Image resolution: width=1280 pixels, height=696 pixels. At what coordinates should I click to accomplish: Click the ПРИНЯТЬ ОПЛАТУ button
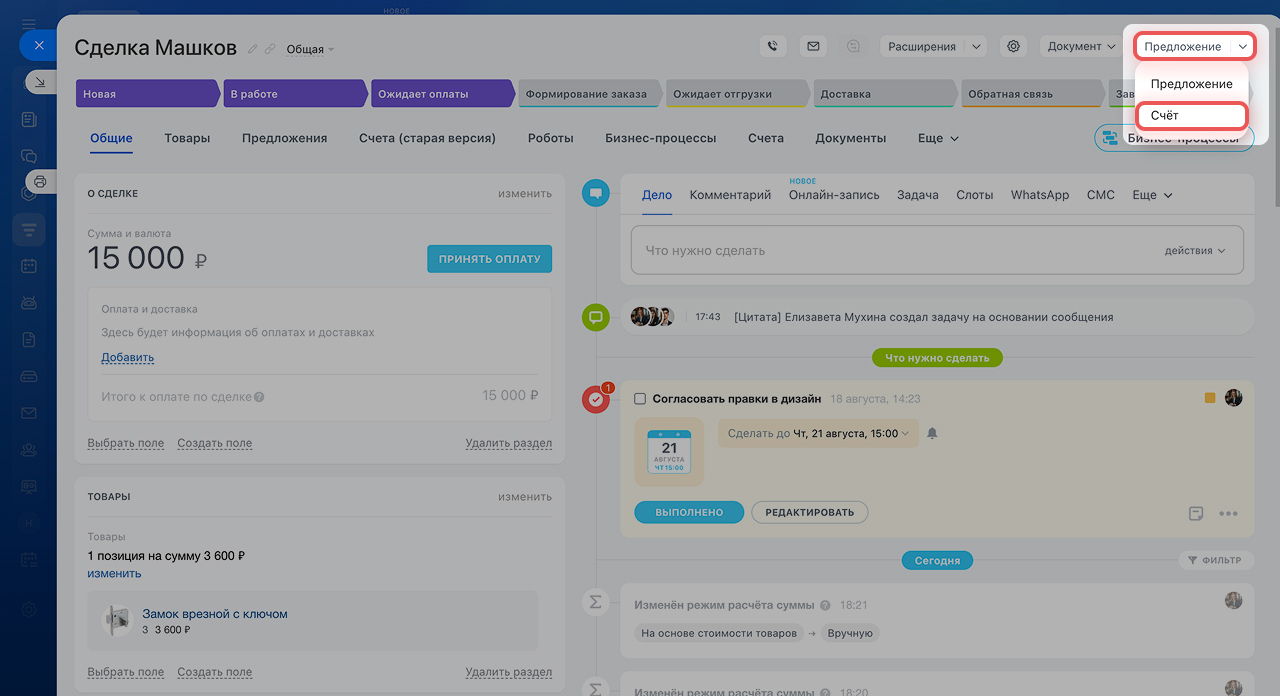pos(489,258)
